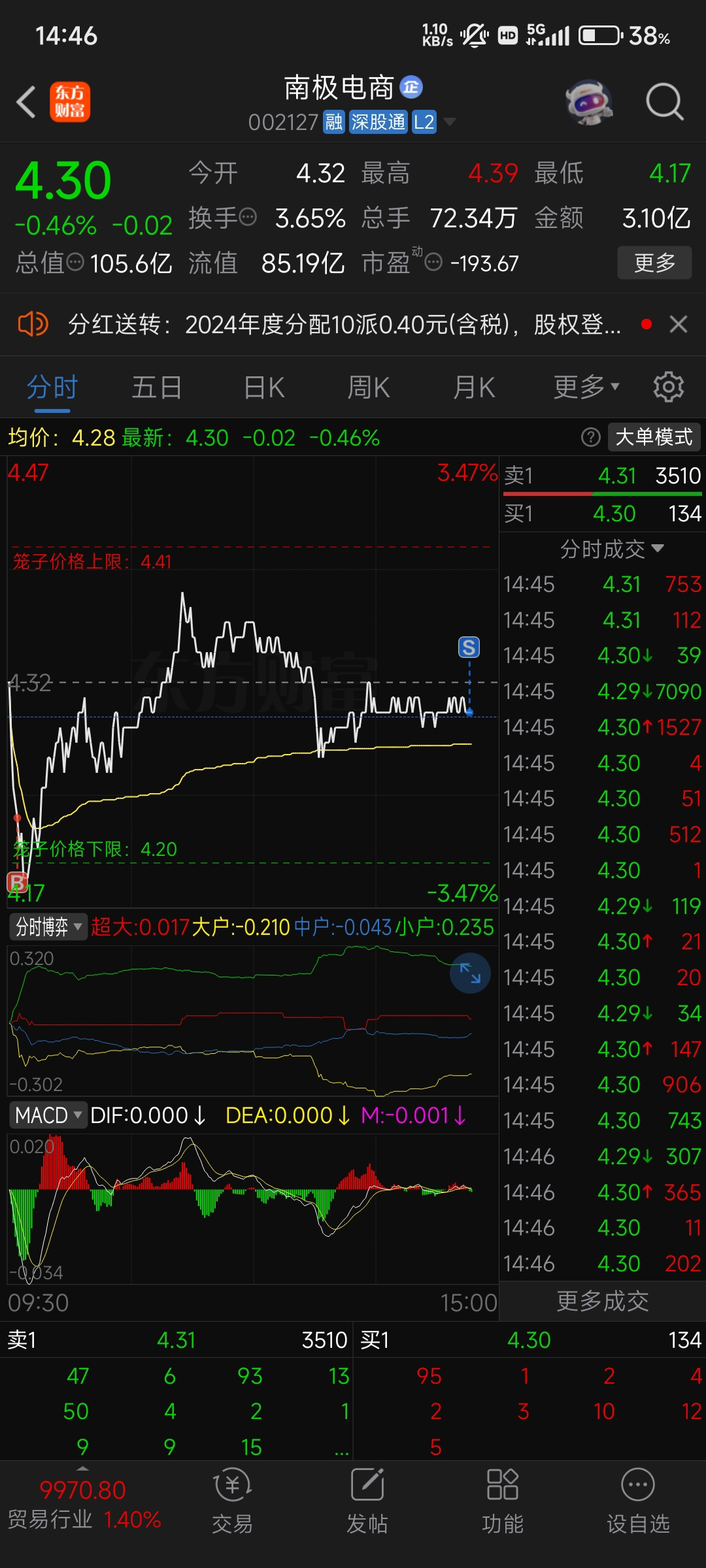Expand the 分时成交 dropdown
This screenshot has height=1568, width=706.
(x=612, y=549)
